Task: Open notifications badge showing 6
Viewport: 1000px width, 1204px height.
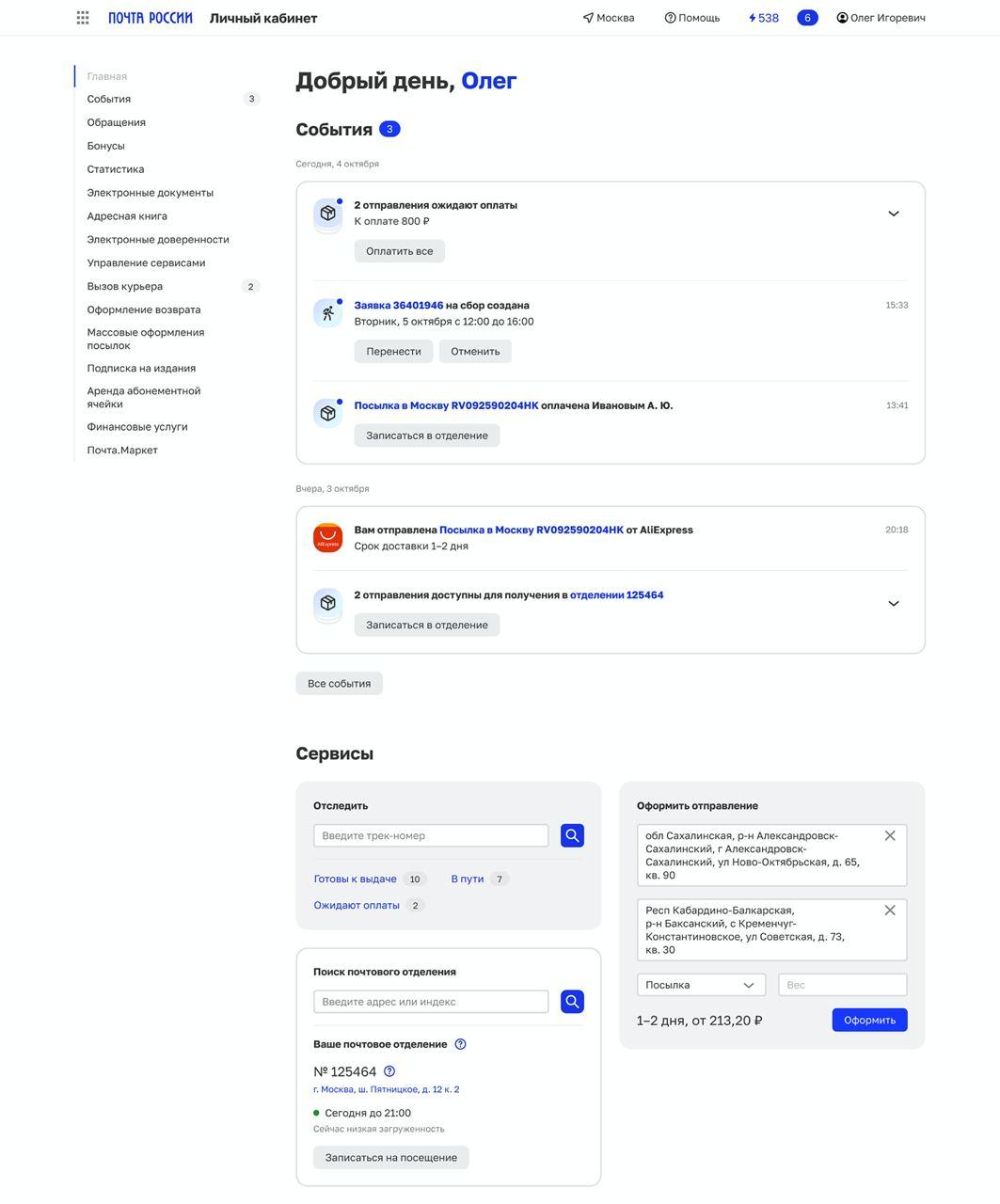Action: pos(807,18)
